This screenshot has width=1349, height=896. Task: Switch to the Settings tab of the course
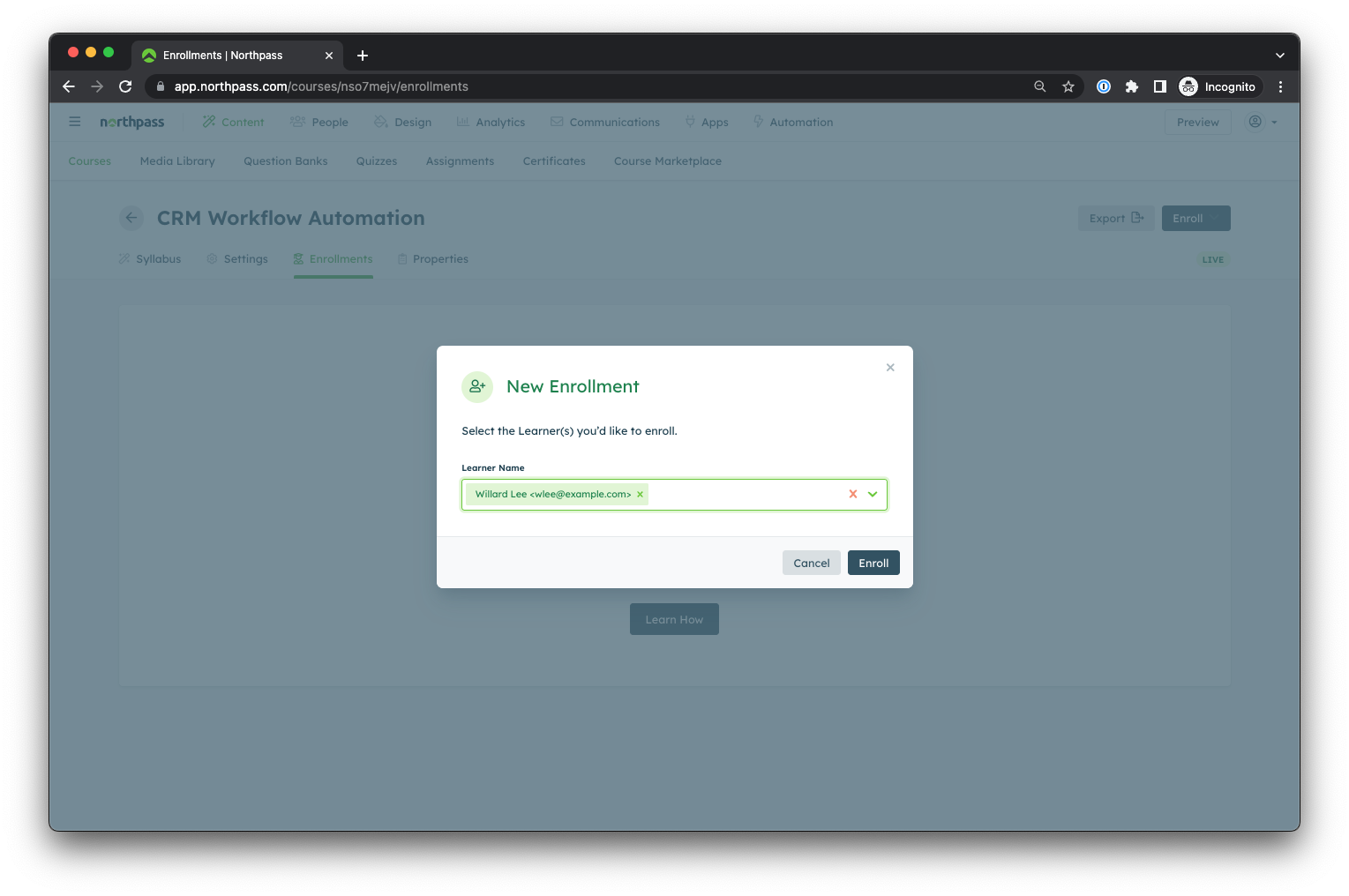coord(245,258)
